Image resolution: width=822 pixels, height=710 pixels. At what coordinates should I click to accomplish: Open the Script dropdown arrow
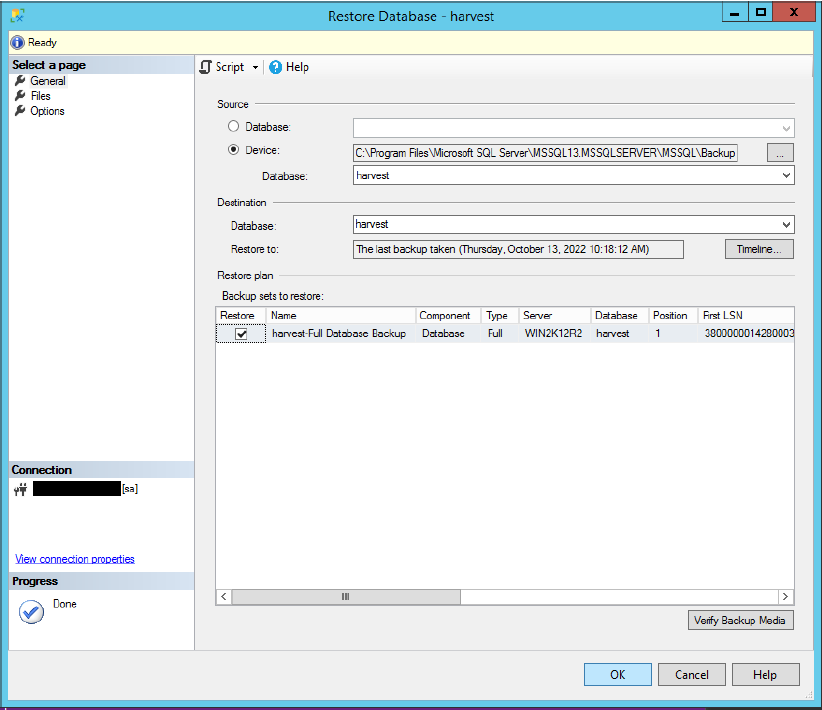coord(255,67)
